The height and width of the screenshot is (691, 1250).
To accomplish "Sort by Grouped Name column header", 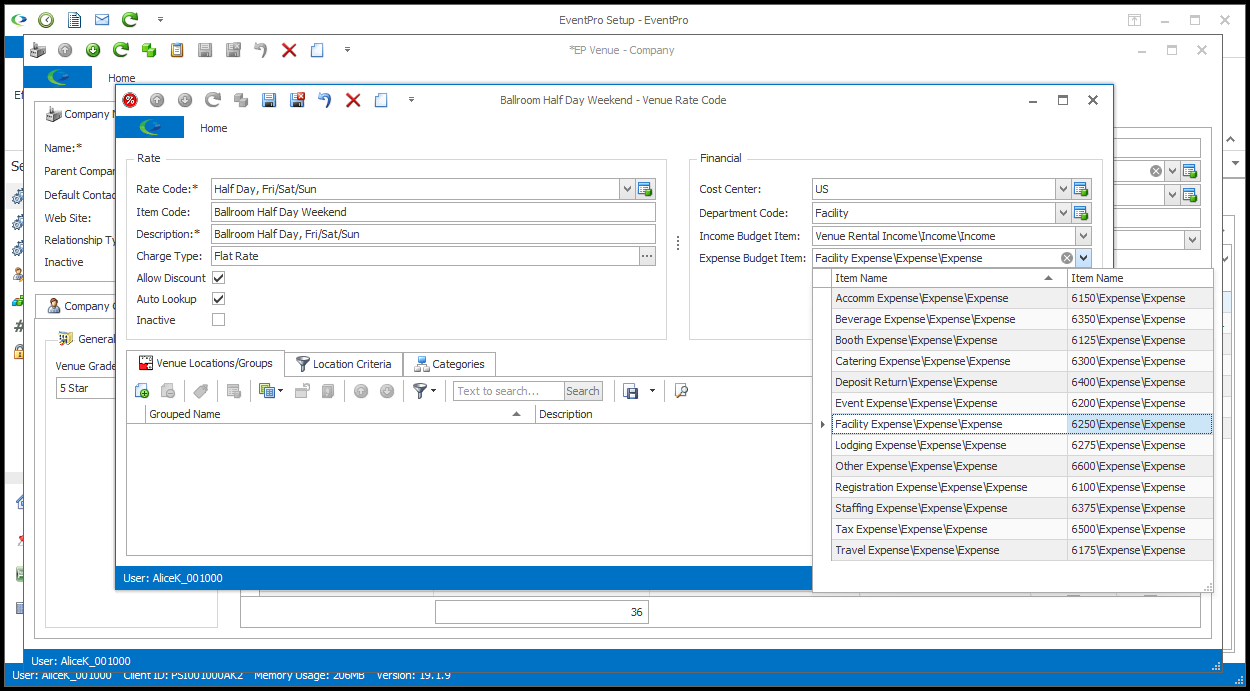I will pyautogui.click(x=340, y=414).
